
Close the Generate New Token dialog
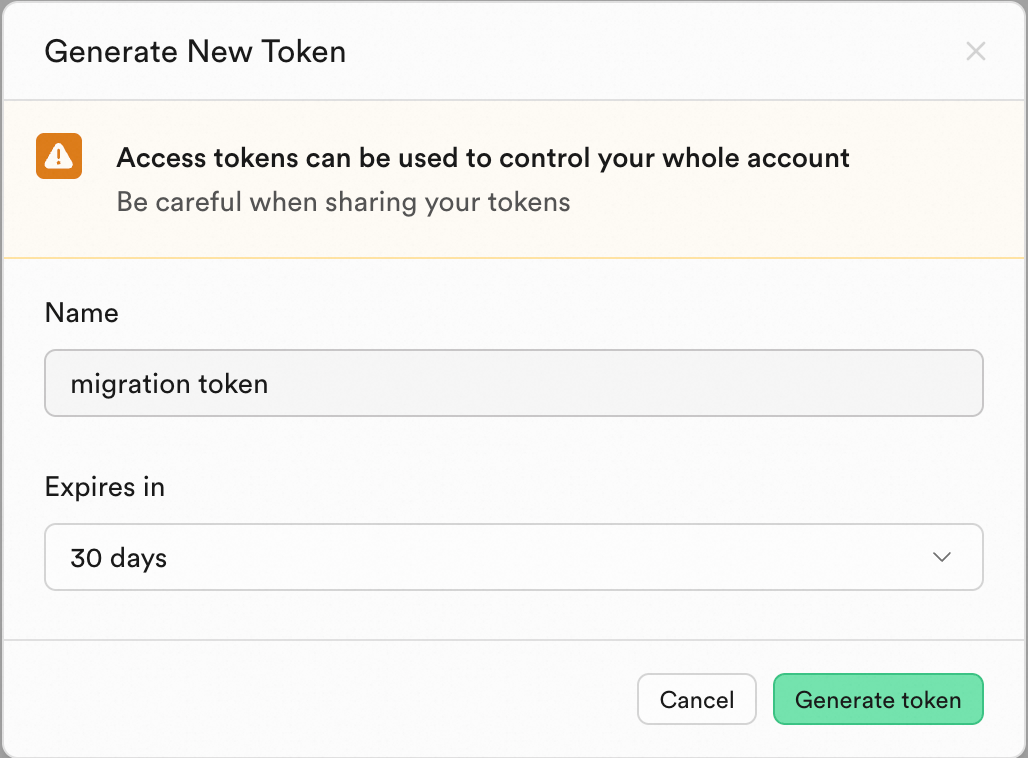pos(975,52)
